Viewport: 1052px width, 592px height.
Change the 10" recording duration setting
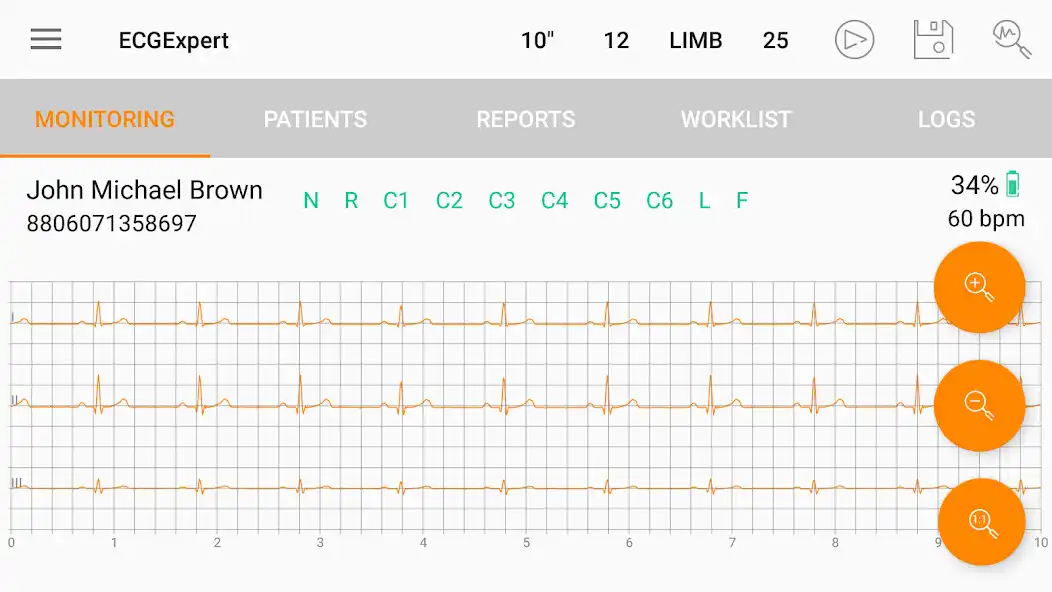(536, 40)
